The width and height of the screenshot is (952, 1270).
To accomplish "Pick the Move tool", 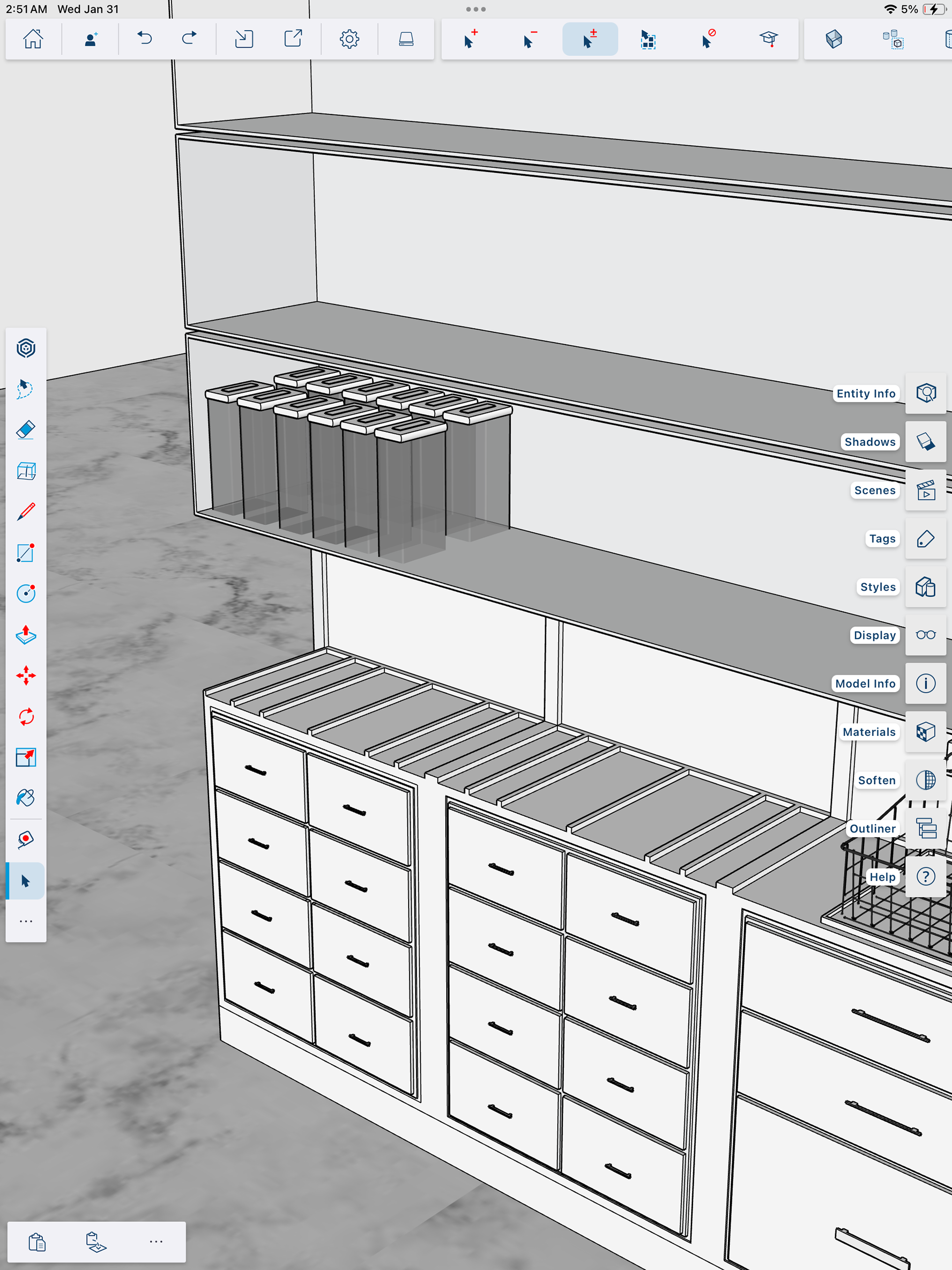I will (26, 676).
